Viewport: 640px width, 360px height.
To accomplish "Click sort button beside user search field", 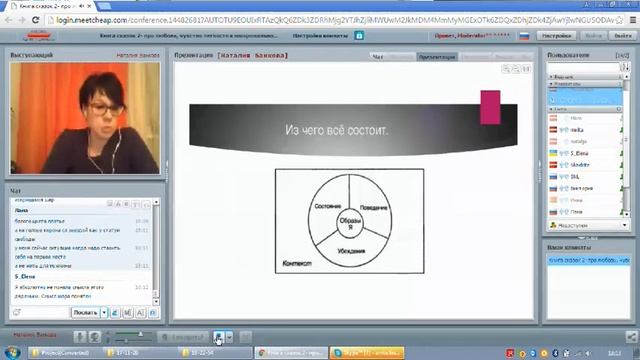I will click(625, 67).
